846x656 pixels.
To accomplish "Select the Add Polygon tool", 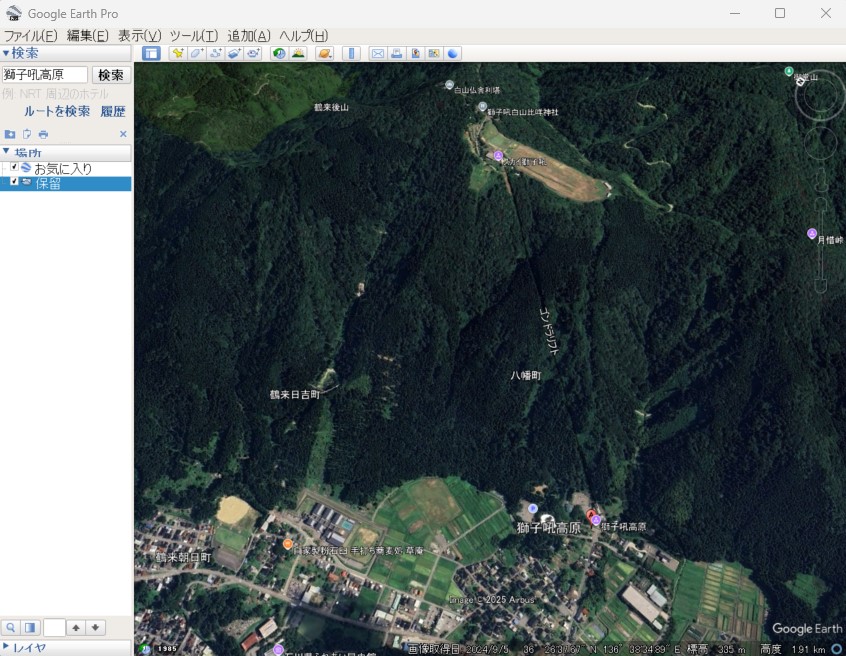I will point(197,53).
